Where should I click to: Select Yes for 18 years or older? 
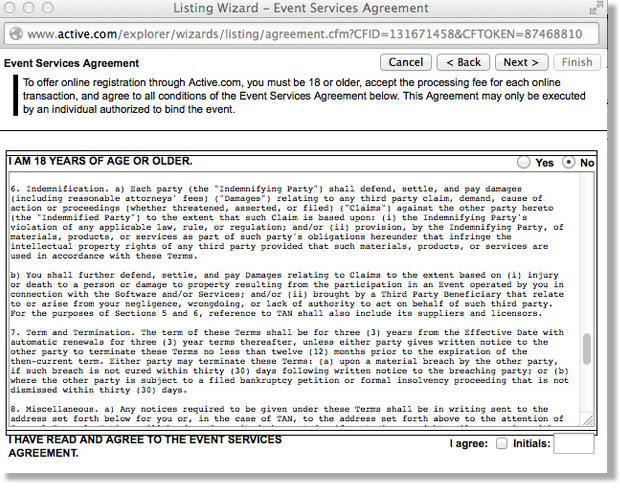point(525,162)
